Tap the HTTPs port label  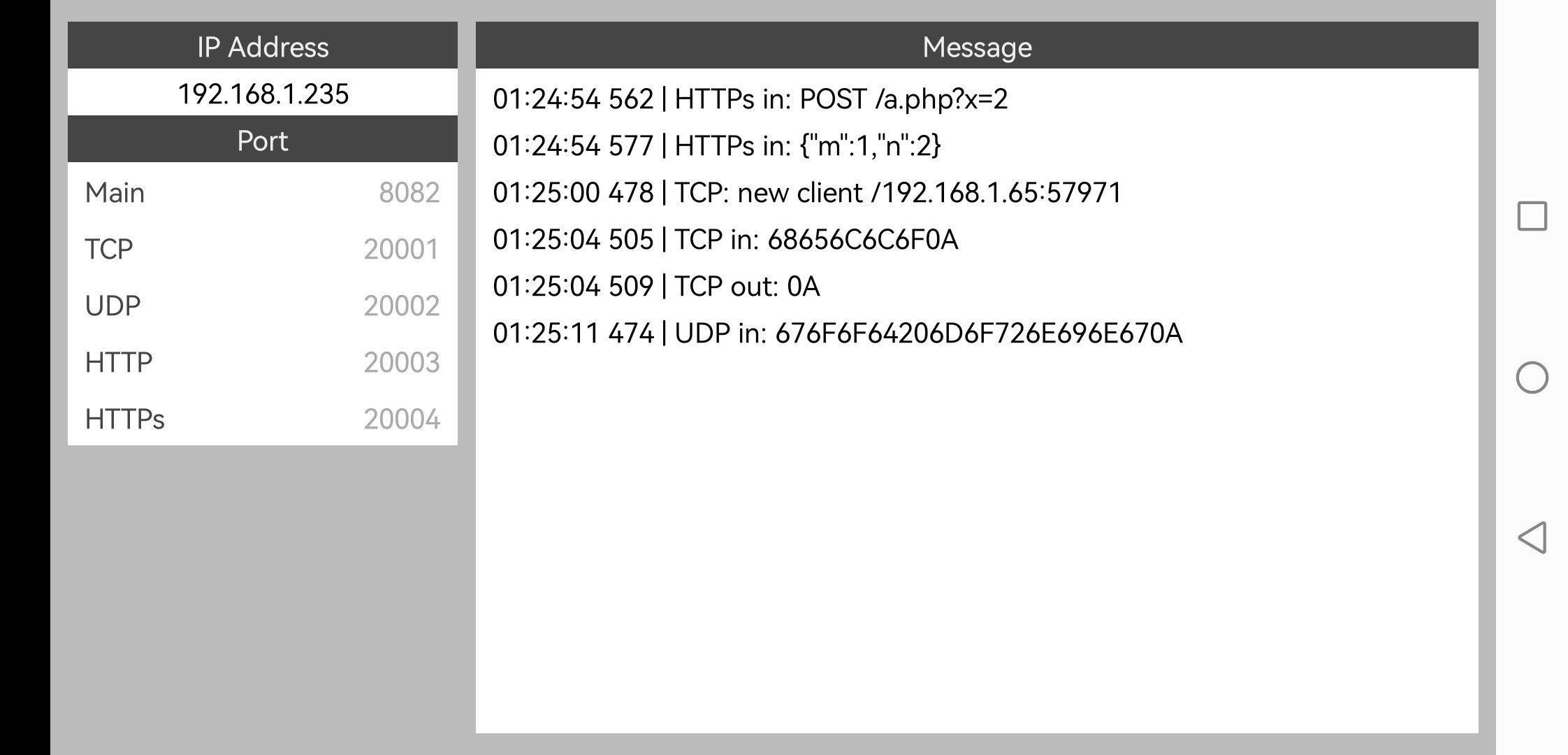[125, 419]
